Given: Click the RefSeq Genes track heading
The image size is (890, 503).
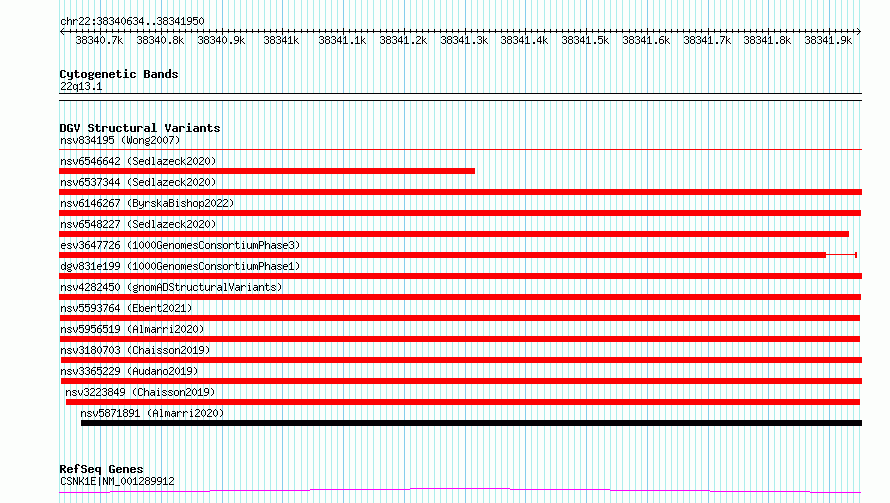Looking at the screenshot, I should coord(102,469).
